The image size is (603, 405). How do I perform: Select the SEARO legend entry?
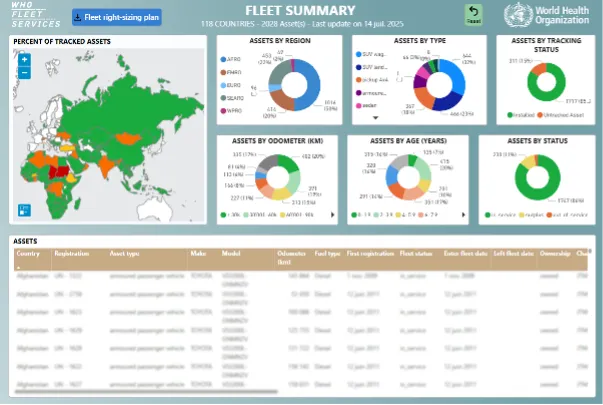[x=232, y=98]
